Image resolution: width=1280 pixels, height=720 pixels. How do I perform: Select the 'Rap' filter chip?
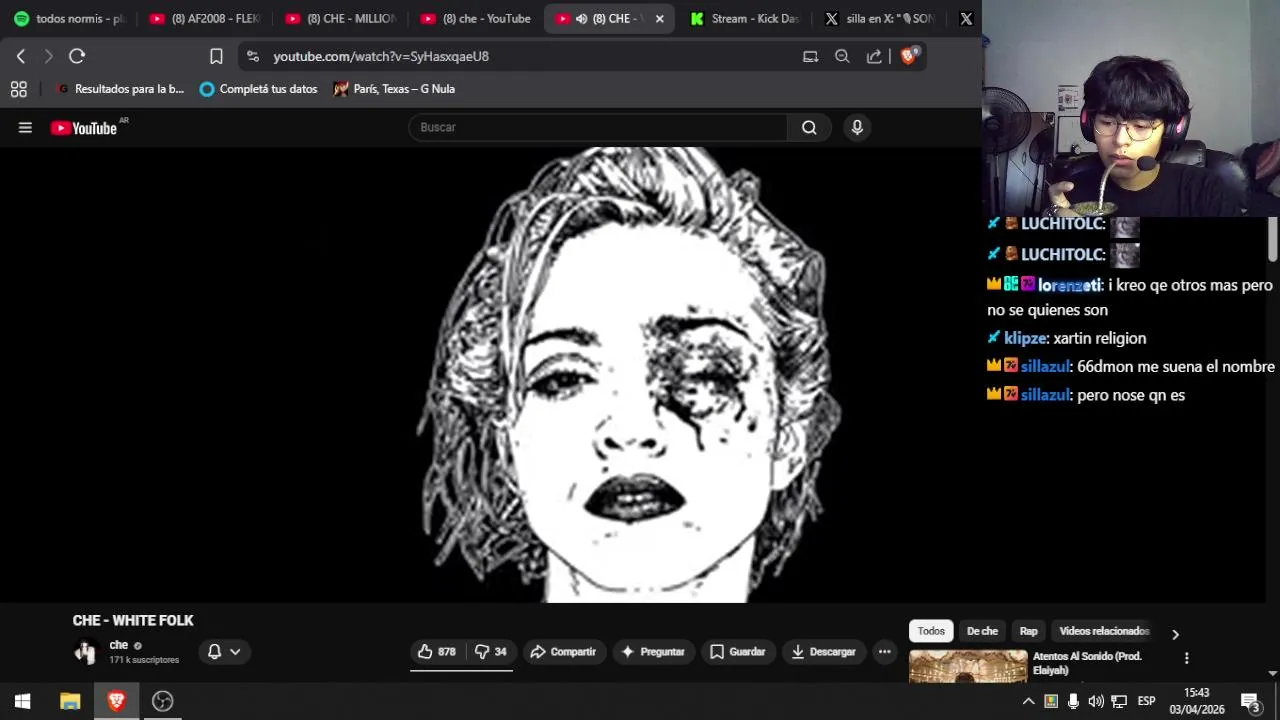click(x=1028, y=631)
